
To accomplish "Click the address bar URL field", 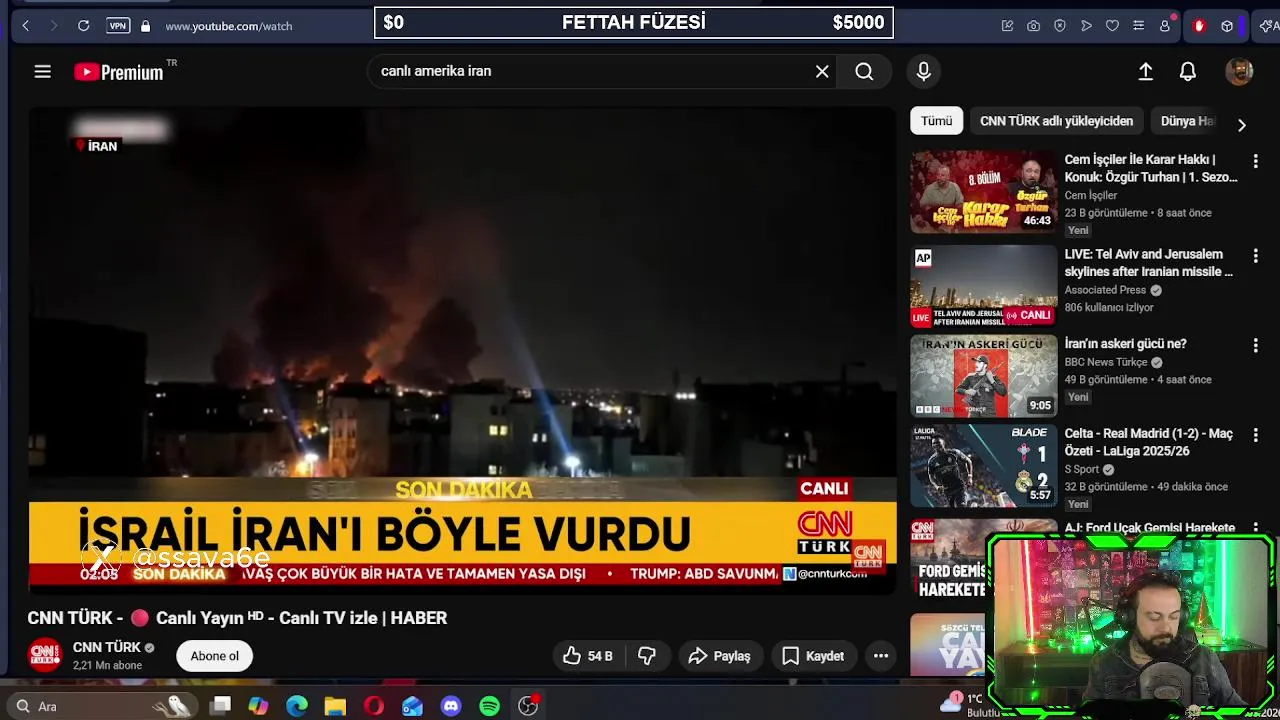I will [x=229, y=26].
